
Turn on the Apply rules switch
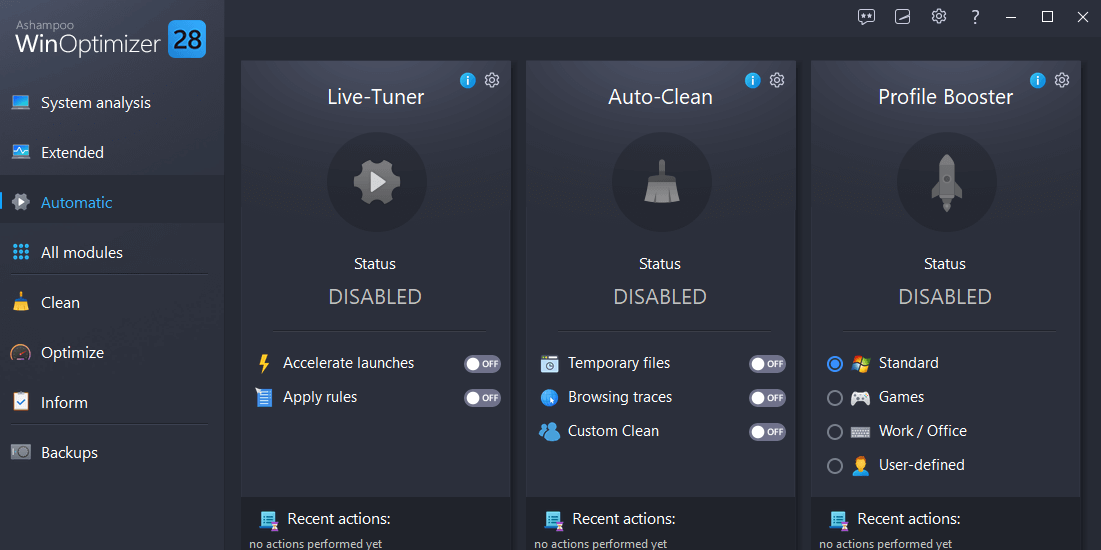point(482,398)
